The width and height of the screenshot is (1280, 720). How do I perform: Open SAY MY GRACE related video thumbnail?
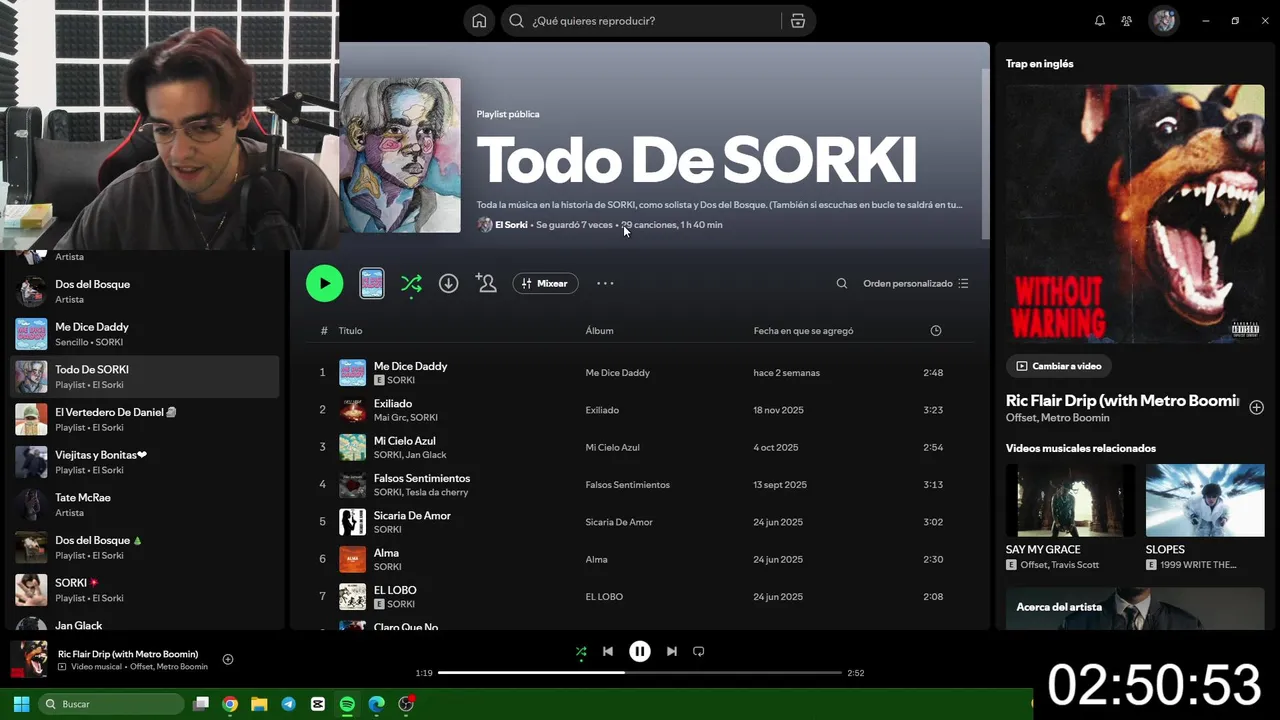pyautogui.click(x=1070, y=500)
